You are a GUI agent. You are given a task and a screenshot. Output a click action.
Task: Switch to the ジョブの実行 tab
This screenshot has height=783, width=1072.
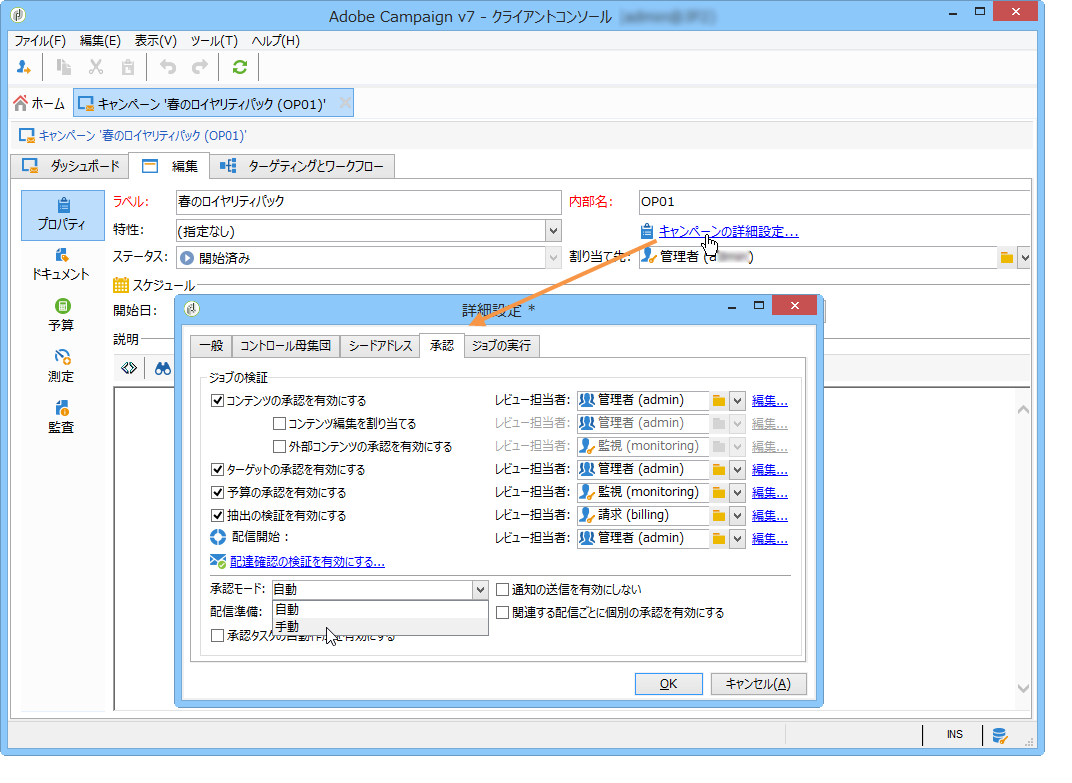(501, 346)
